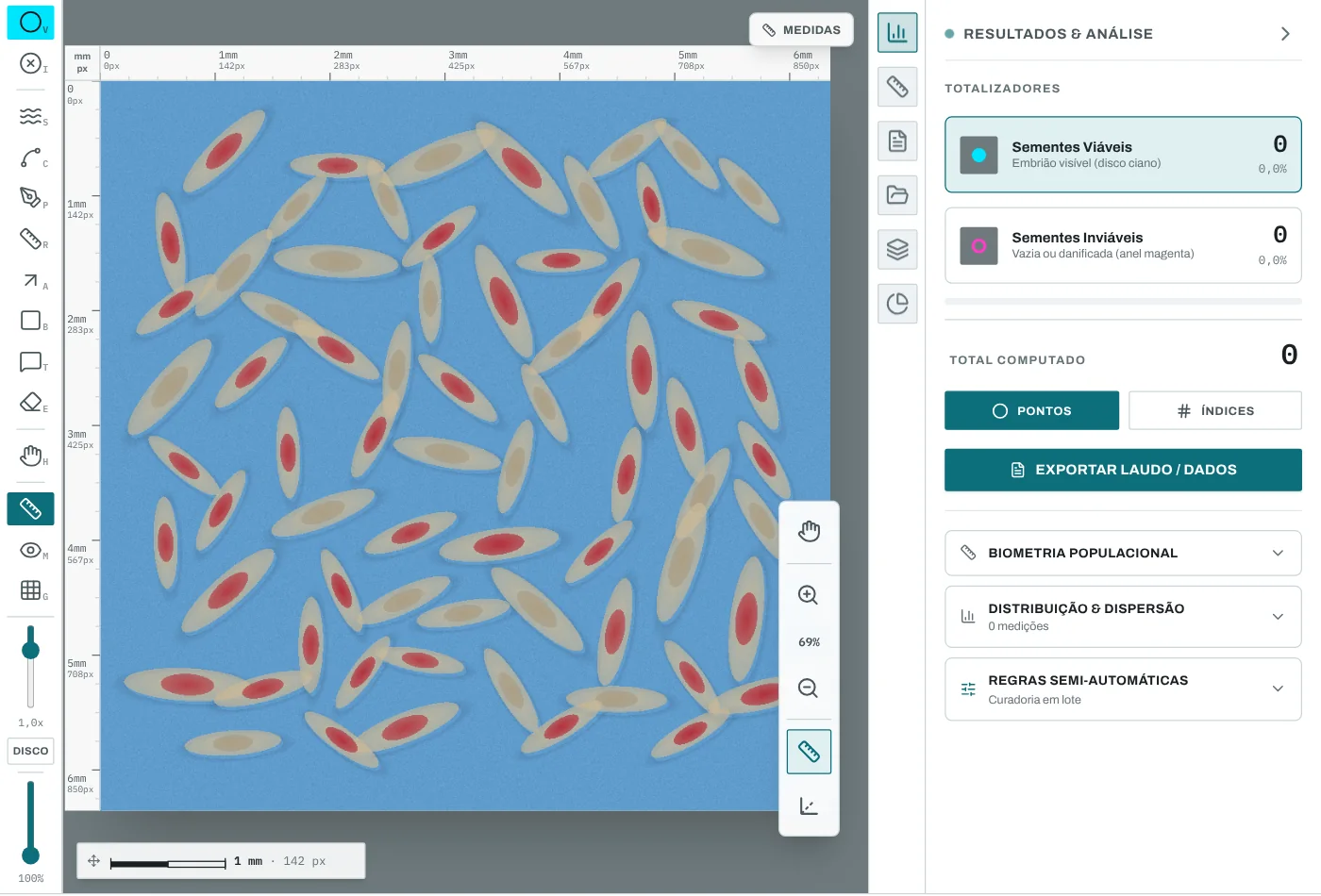Switch to the Índices tab
The height and width of the screenshot is (896, 1321).
click(1215, 411)
